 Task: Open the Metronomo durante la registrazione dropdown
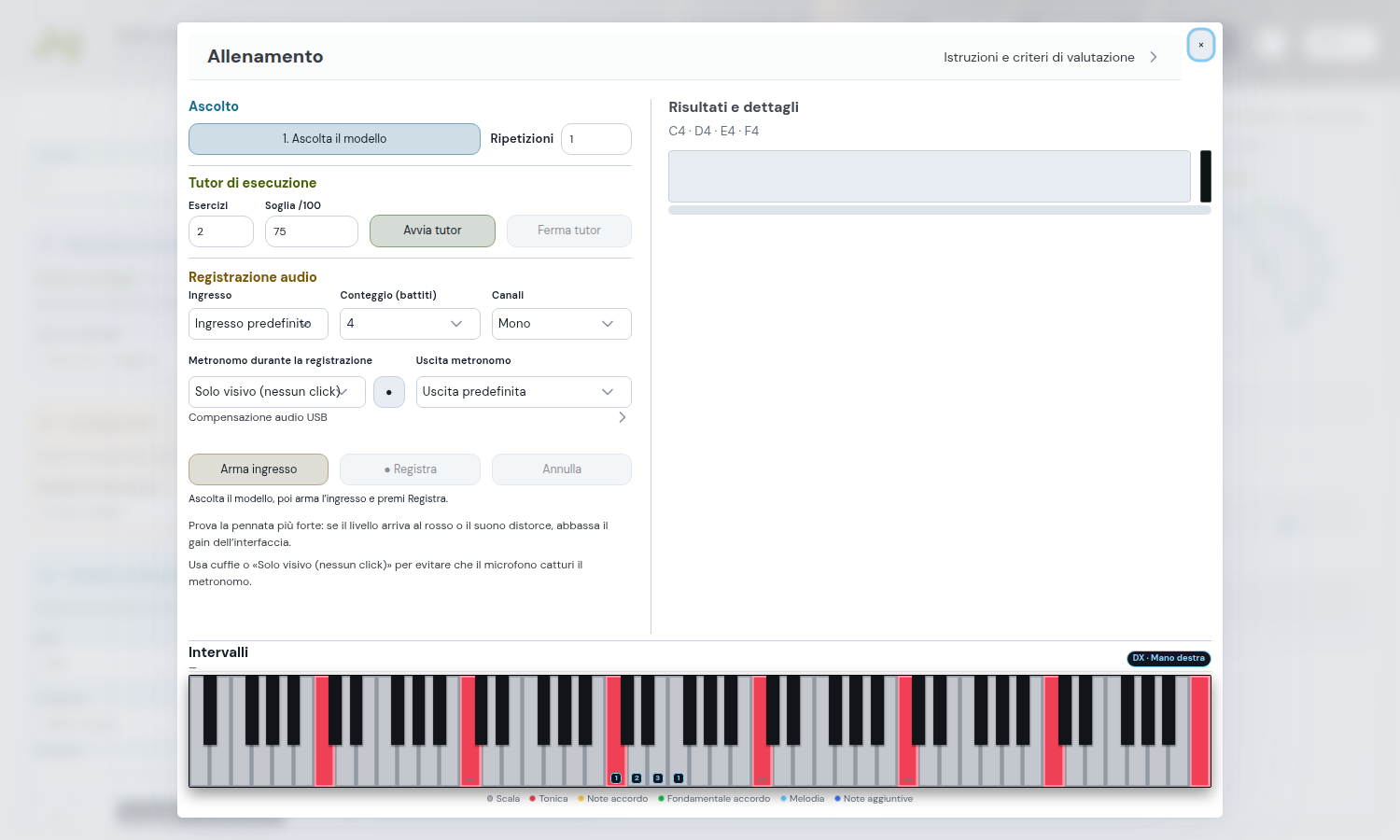click(277, 392)
